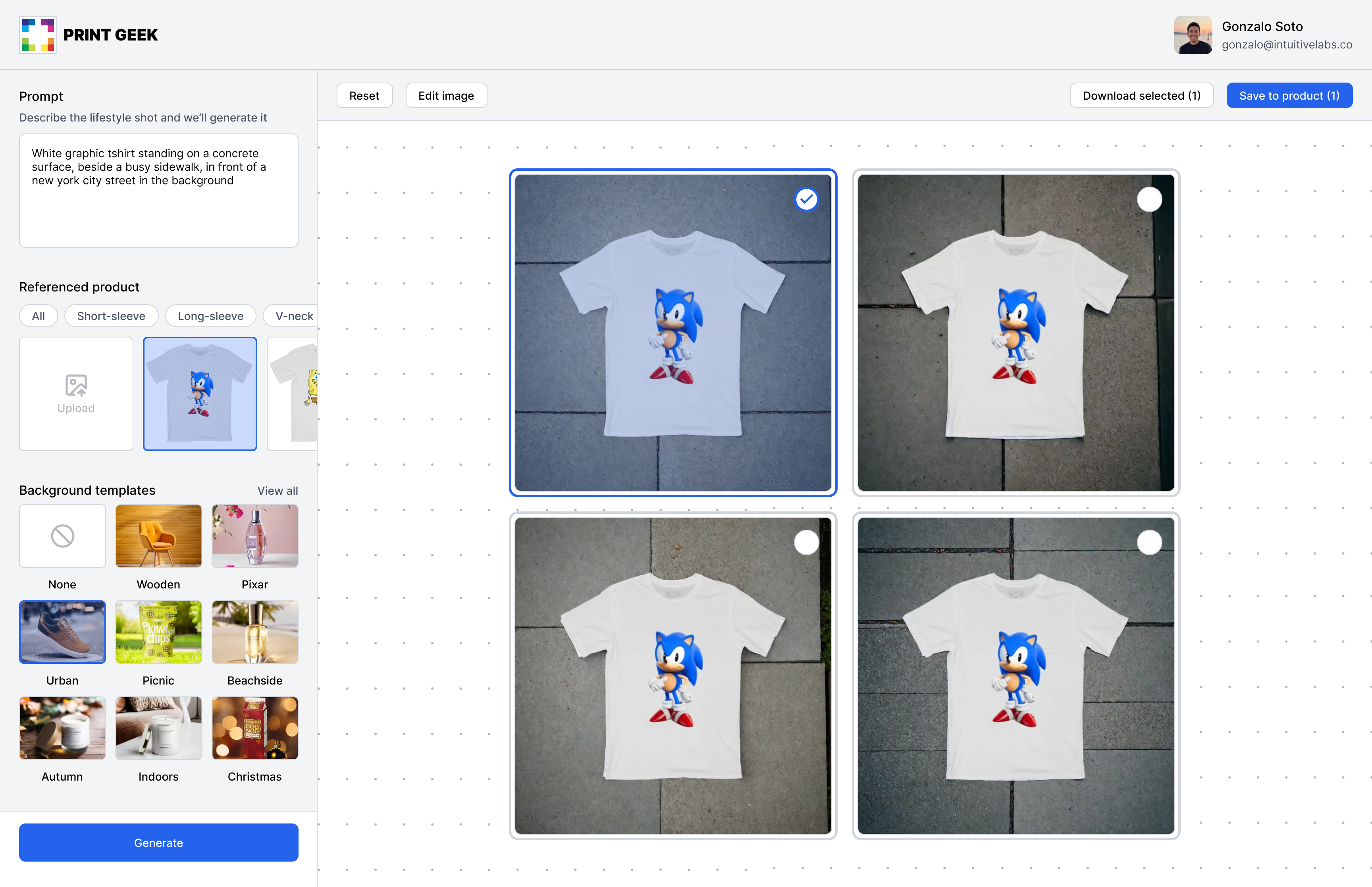Select the SpongeBob t-shirt referenced product

293,393
